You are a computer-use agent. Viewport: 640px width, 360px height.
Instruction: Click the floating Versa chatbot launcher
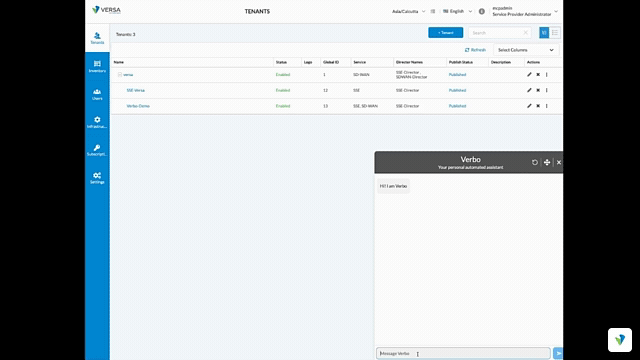620,340
